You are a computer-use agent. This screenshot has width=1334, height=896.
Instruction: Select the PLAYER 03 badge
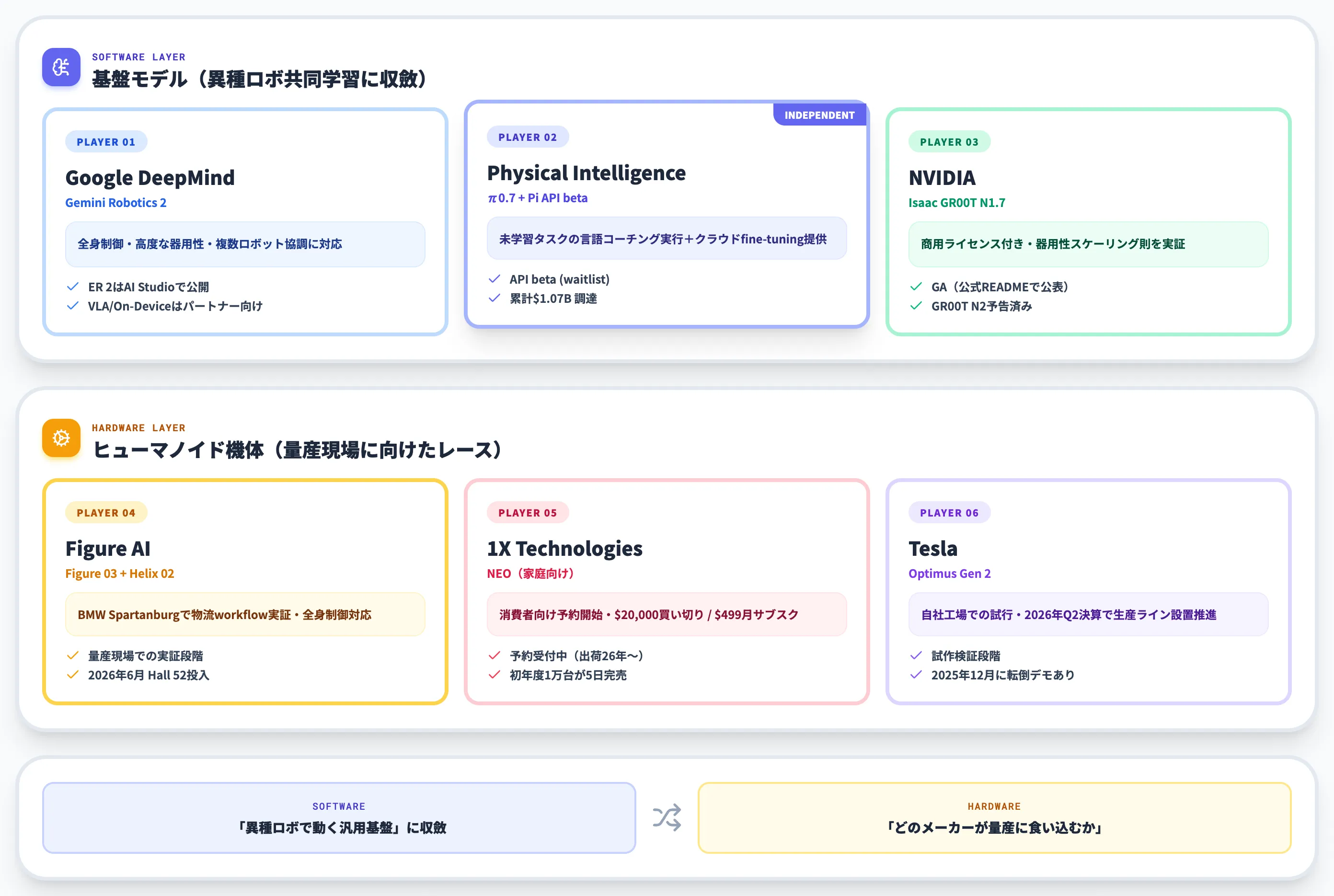pyautogui.click(x=949, y=142)
